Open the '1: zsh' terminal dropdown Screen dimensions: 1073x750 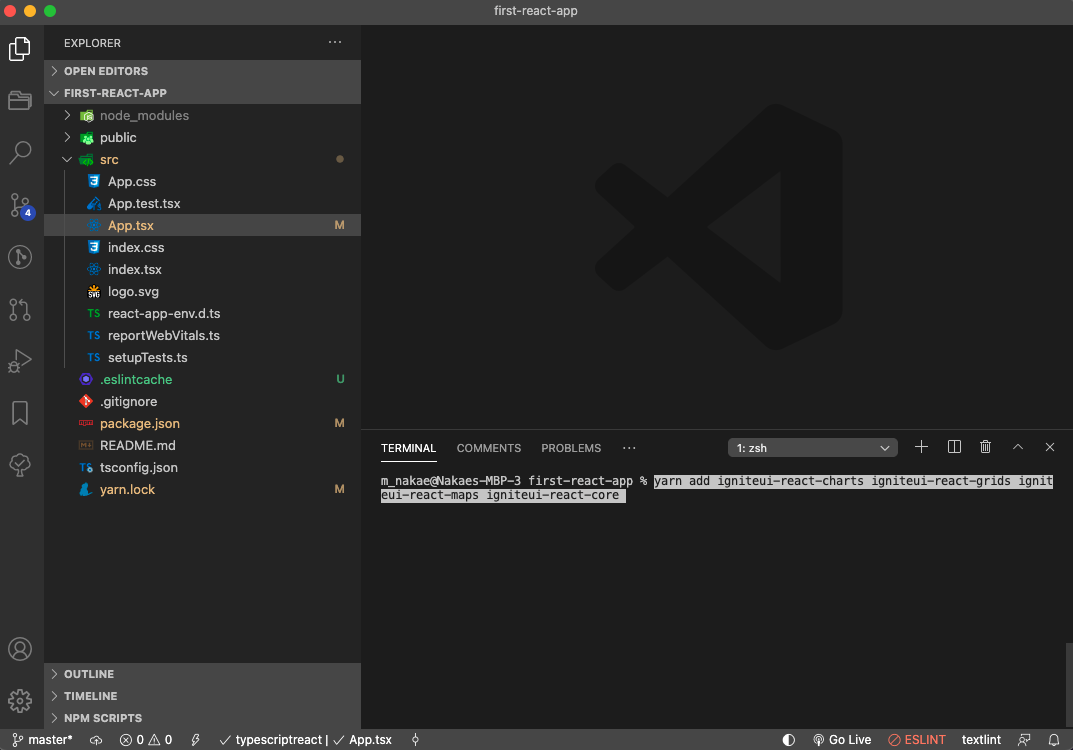[x=812, y=447]
